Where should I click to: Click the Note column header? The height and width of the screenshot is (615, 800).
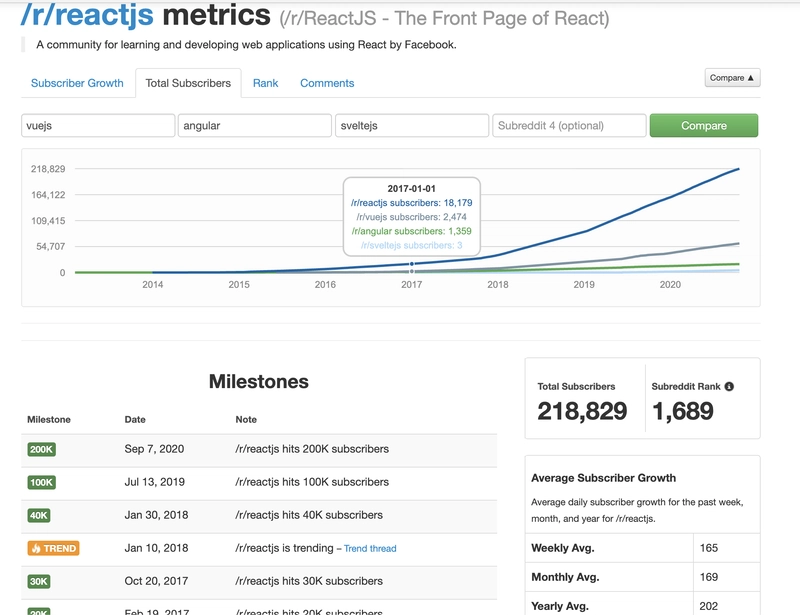point(246,420)
